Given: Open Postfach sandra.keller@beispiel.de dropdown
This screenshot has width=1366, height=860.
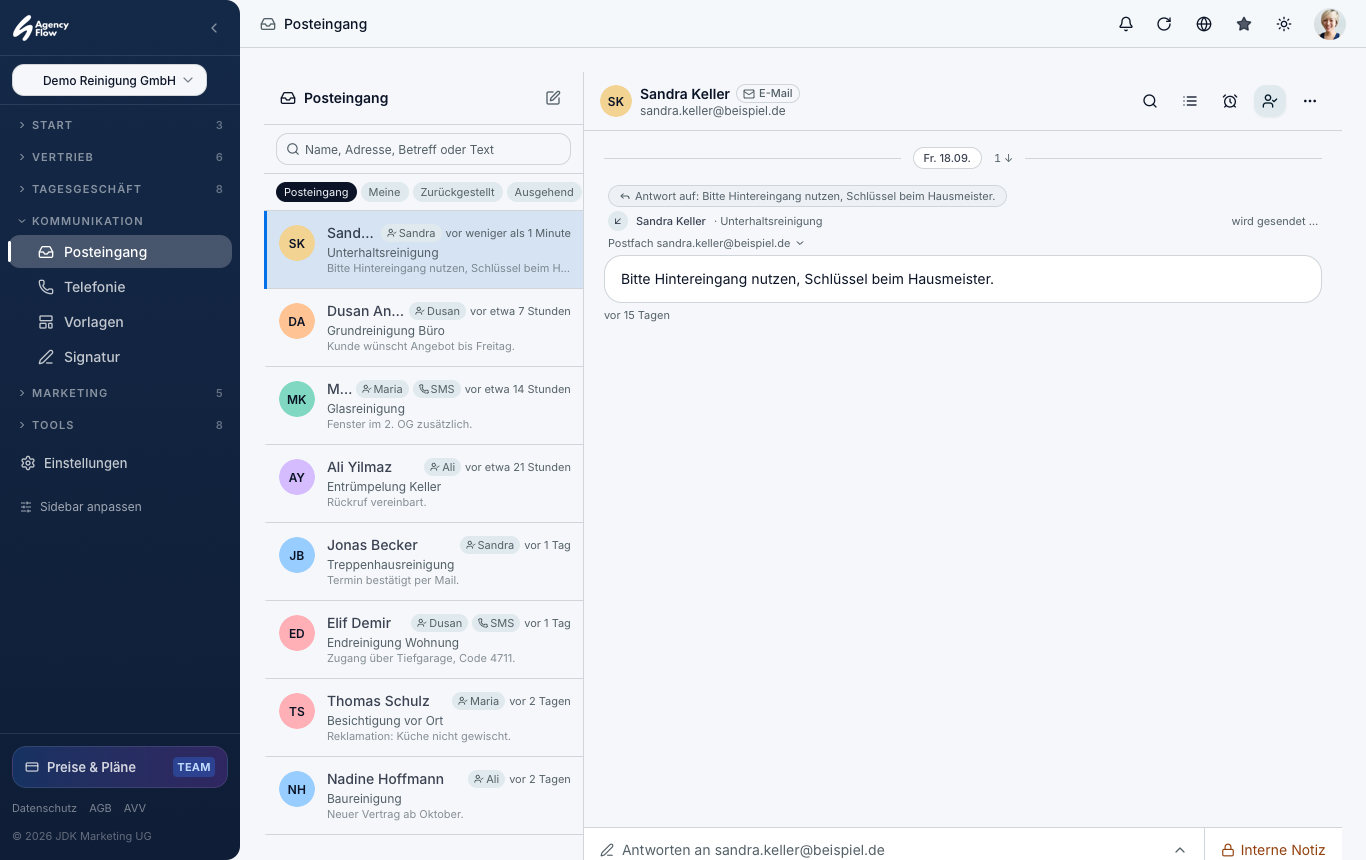Looking at the screenshot, I should pyautogui.click(x=706, y=243).
